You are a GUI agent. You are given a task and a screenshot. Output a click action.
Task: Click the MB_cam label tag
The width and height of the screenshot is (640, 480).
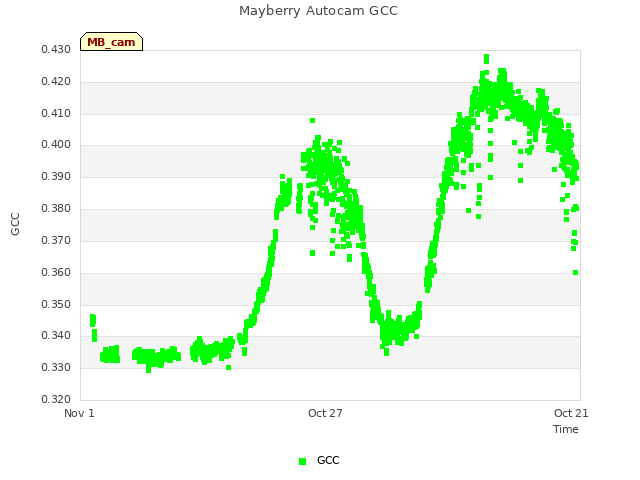point(111,42)
